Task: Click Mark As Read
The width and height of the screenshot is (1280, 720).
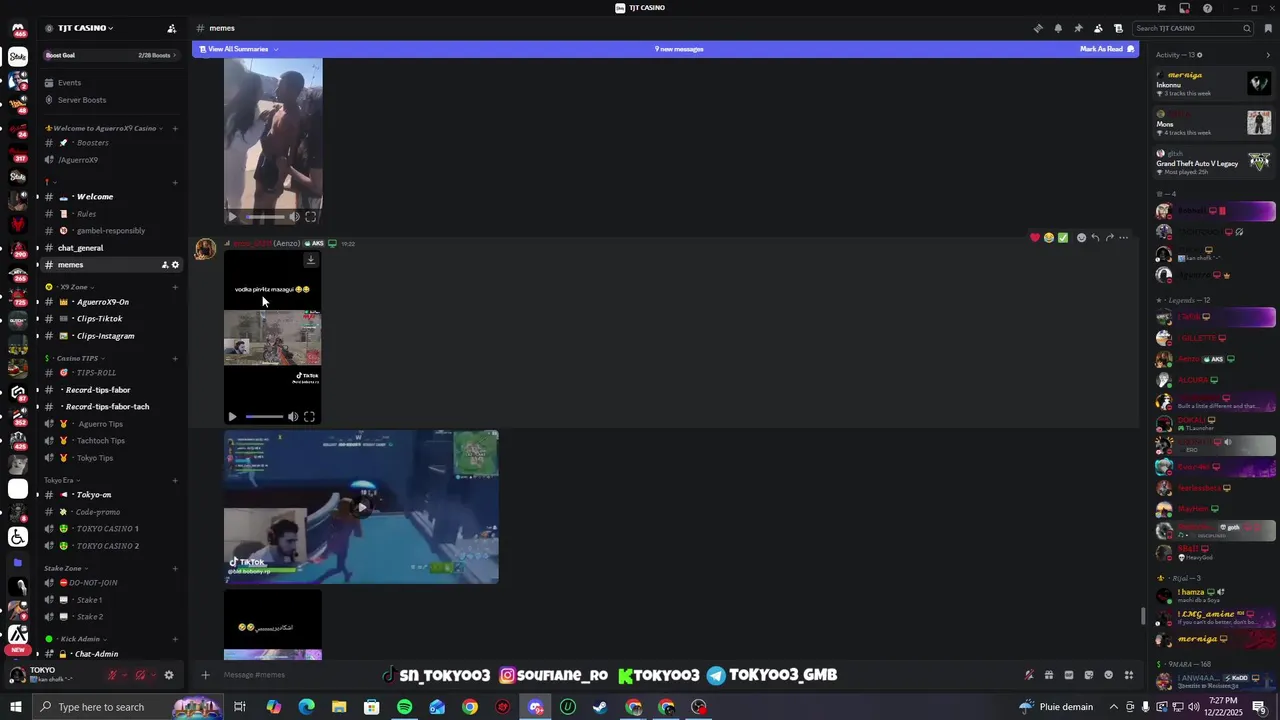Action: point(1107,49)
